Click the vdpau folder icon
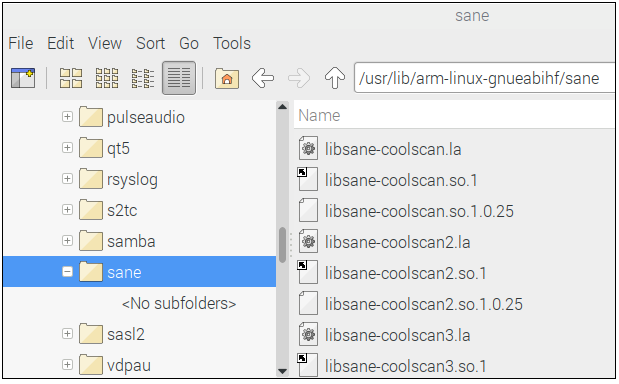 [x=91, y=365]
